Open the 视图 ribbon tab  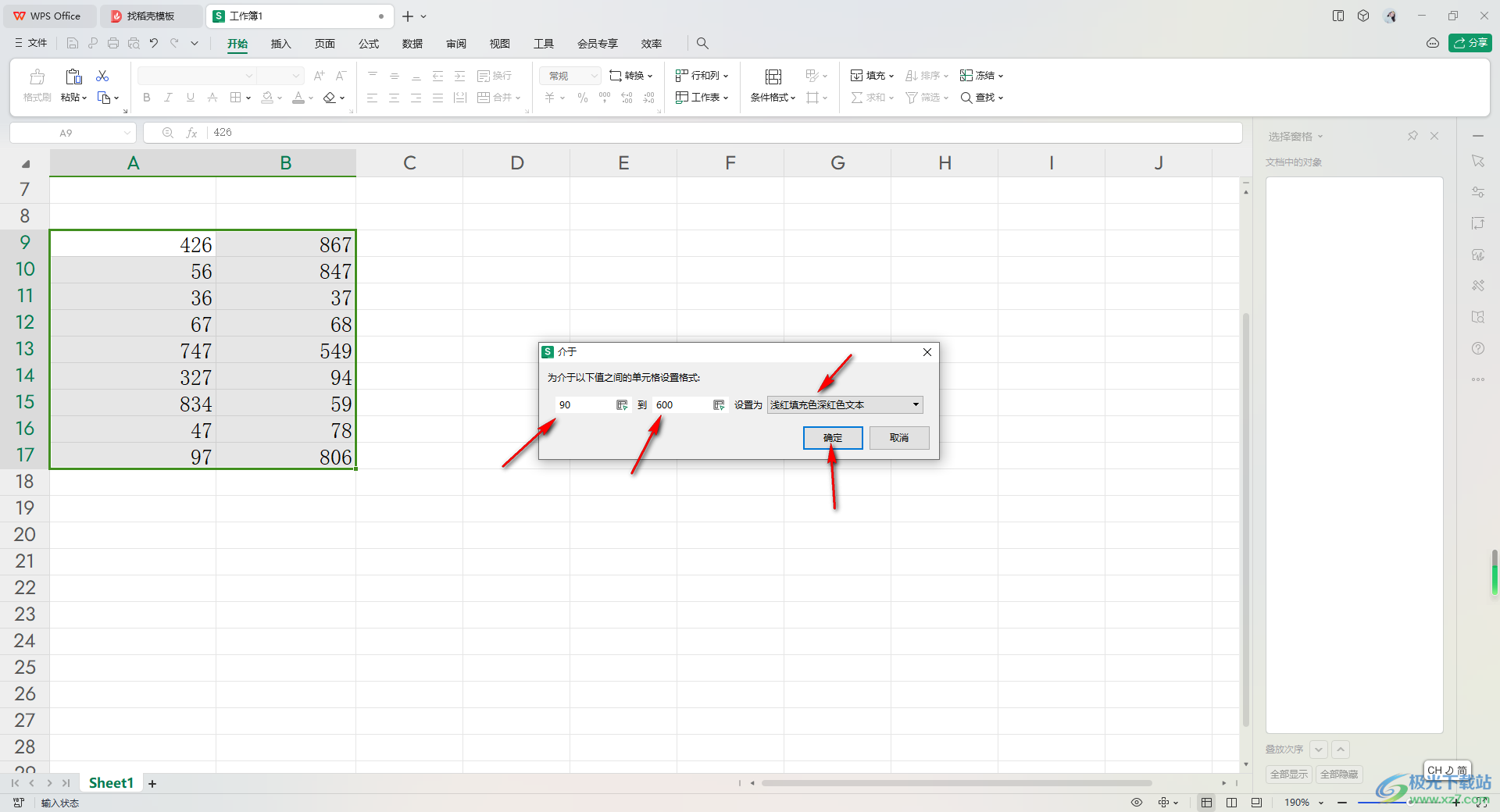point(500,44)
